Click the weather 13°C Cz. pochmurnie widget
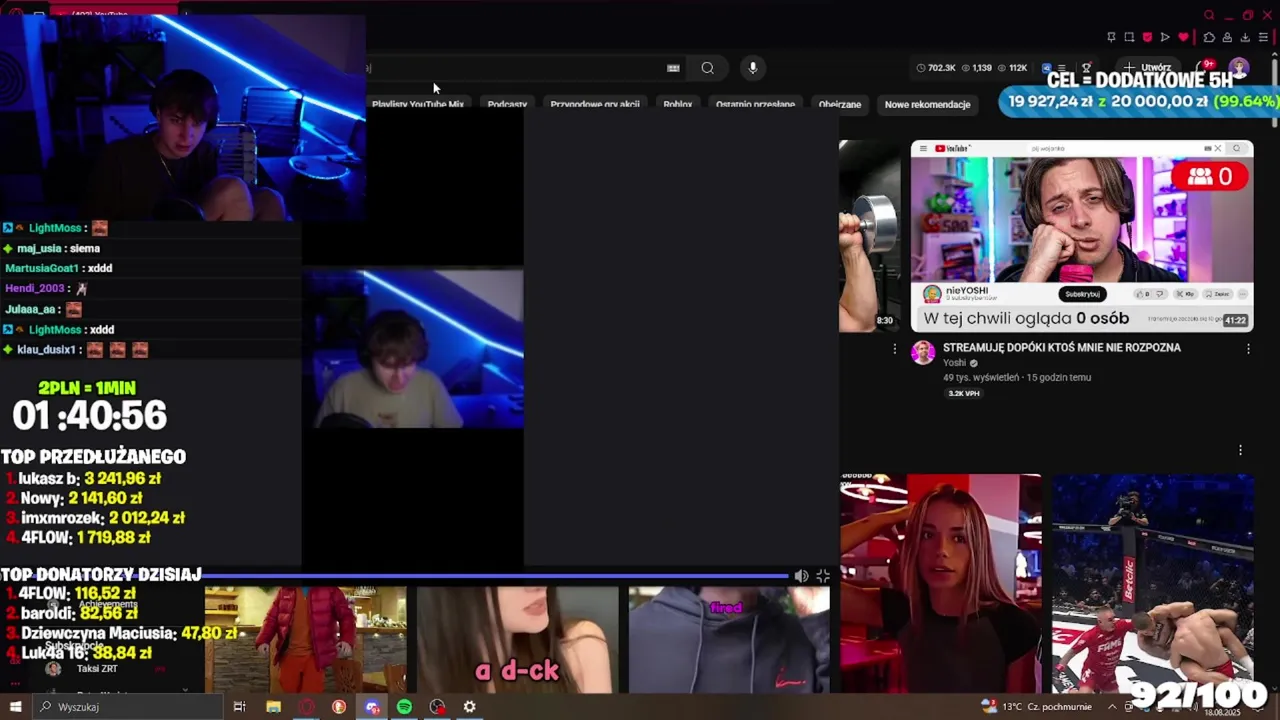 pyautogui.click(x=1036, y=707)
